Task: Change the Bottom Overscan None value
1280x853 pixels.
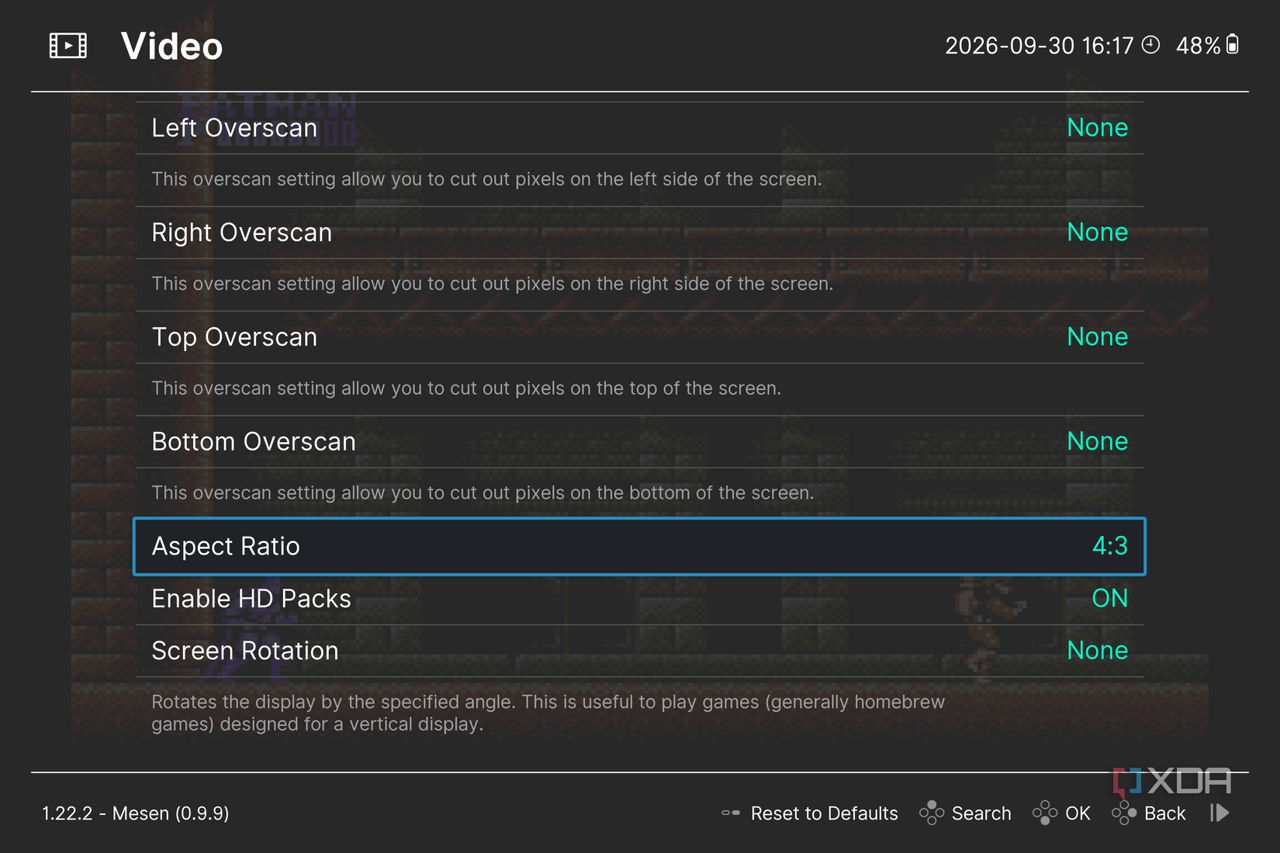Action: point(1097,441)
